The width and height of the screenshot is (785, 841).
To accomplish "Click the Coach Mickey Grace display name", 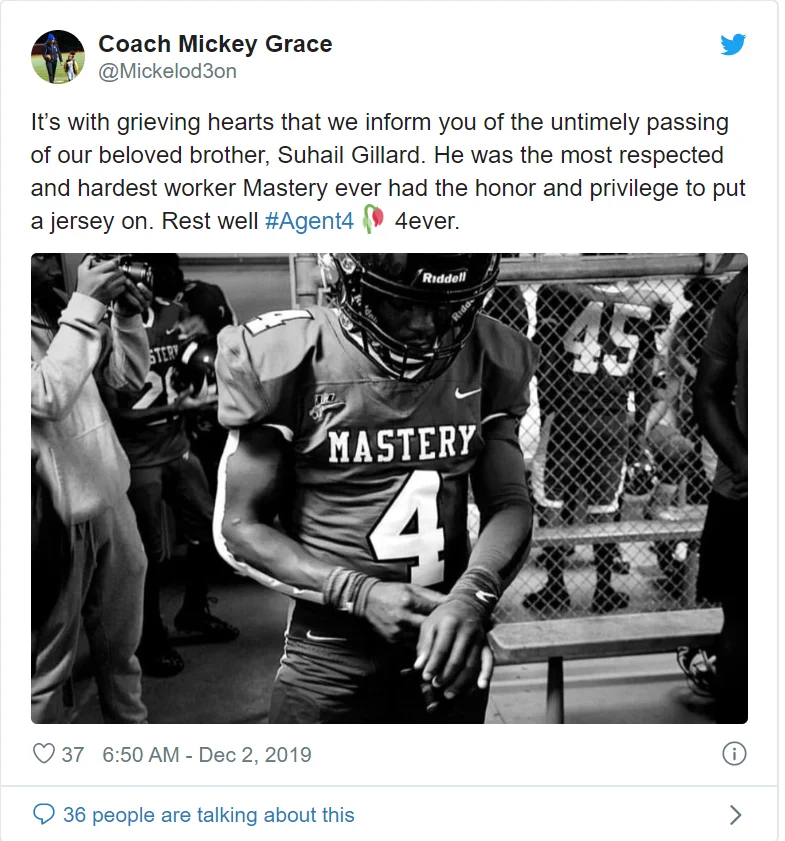I will (215, 44).
